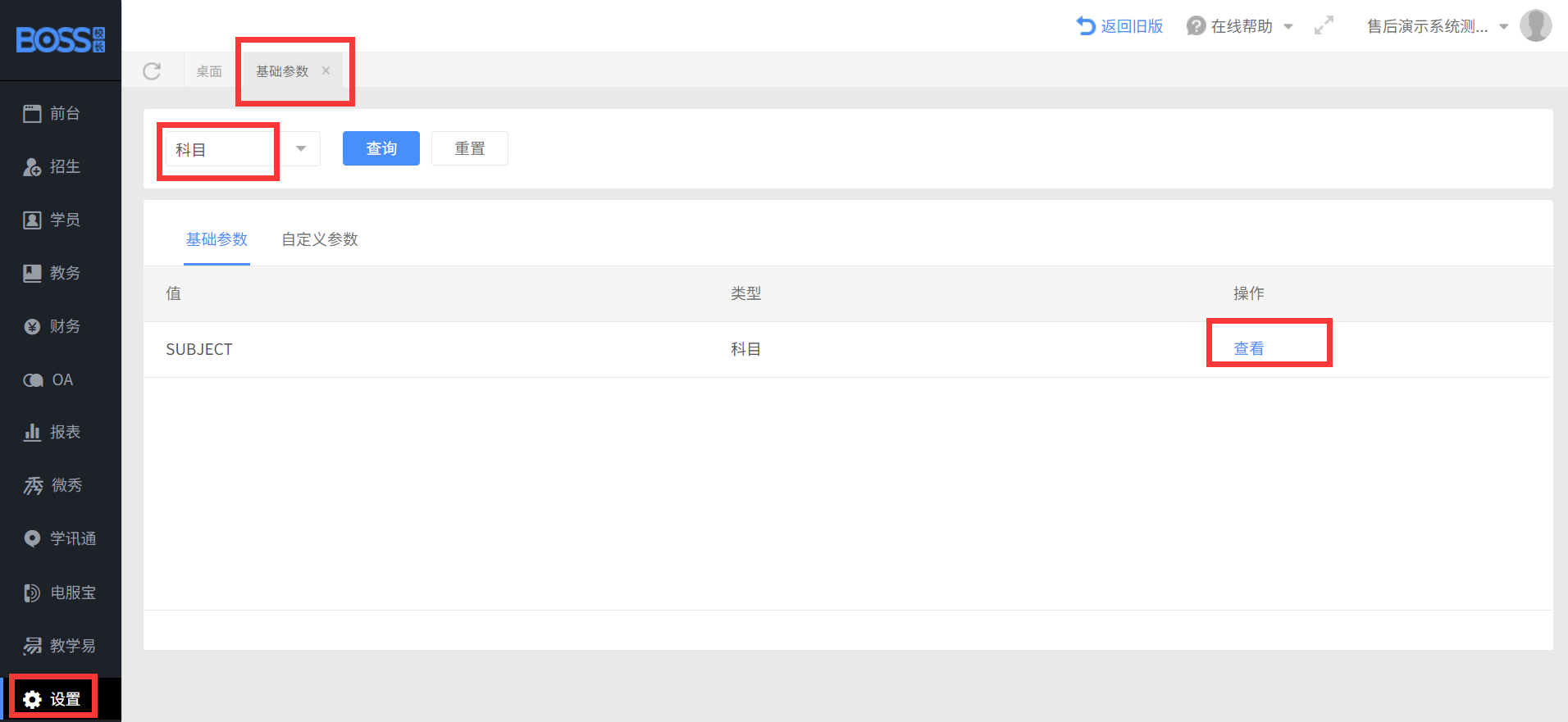Open the 微秀 sidebar section
The image size is (1568, 722).
52,485
